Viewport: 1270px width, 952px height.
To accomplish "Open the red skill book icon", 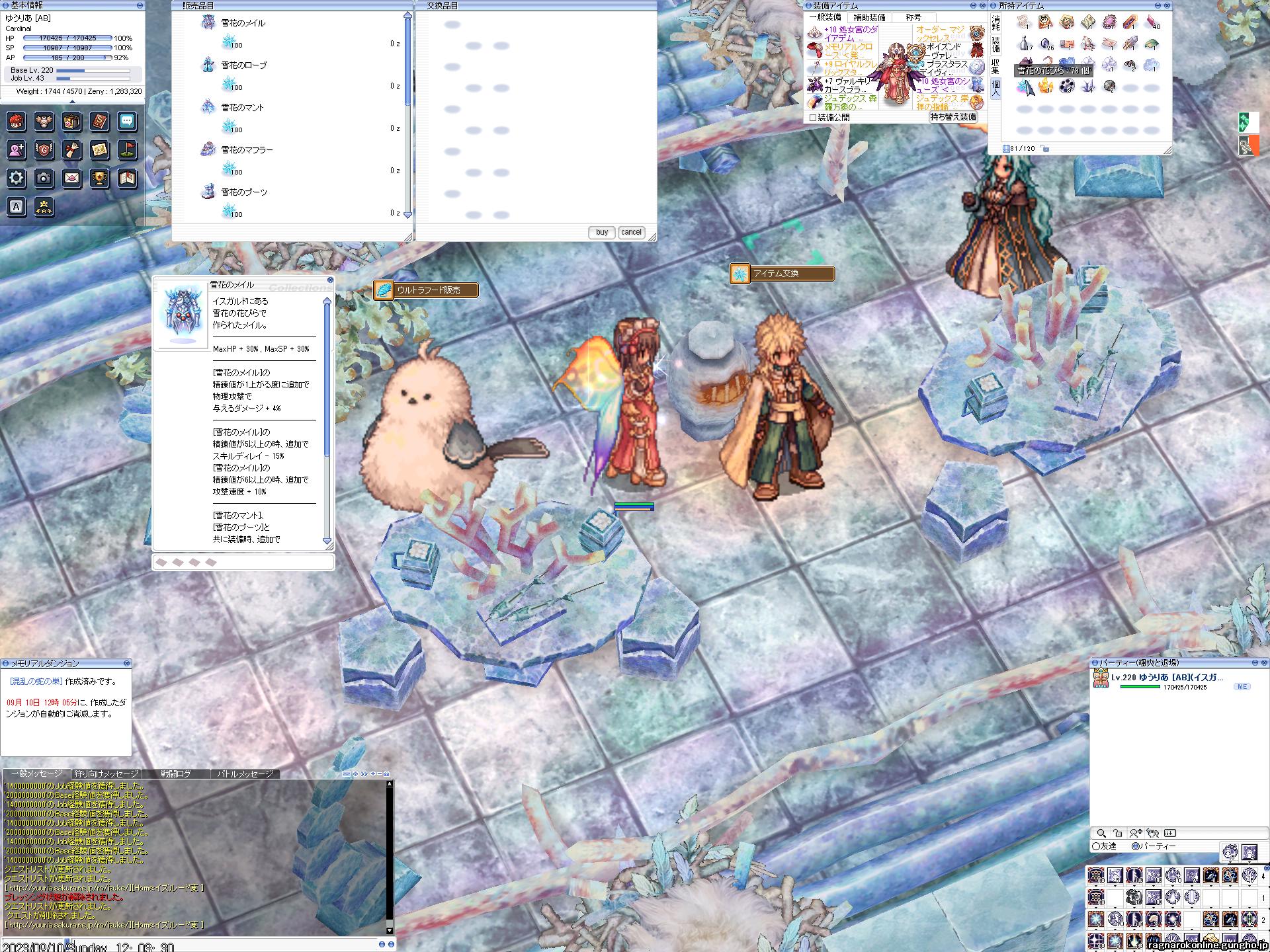I will (100, 122).
